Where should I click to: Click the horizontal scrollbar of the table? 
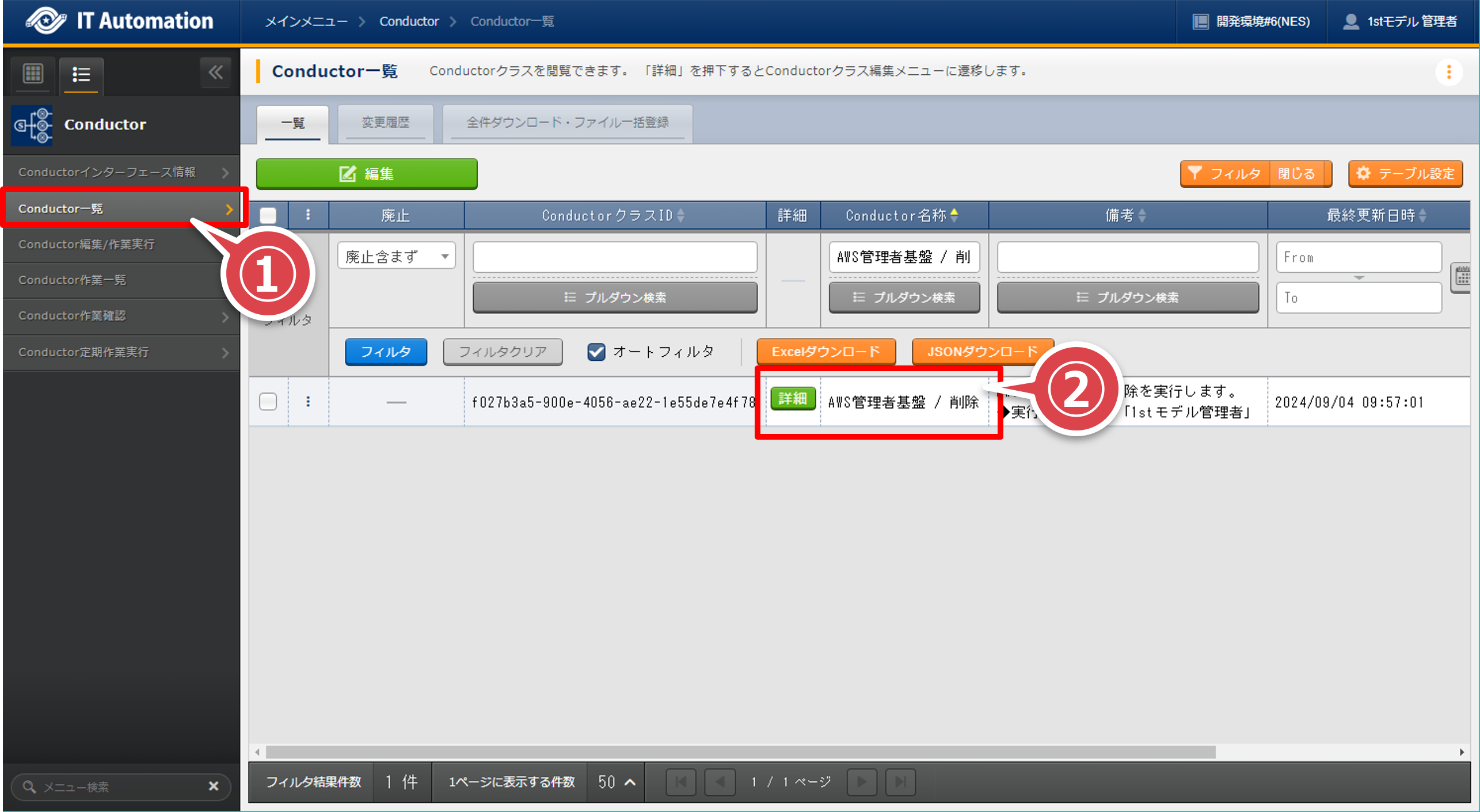740,752
